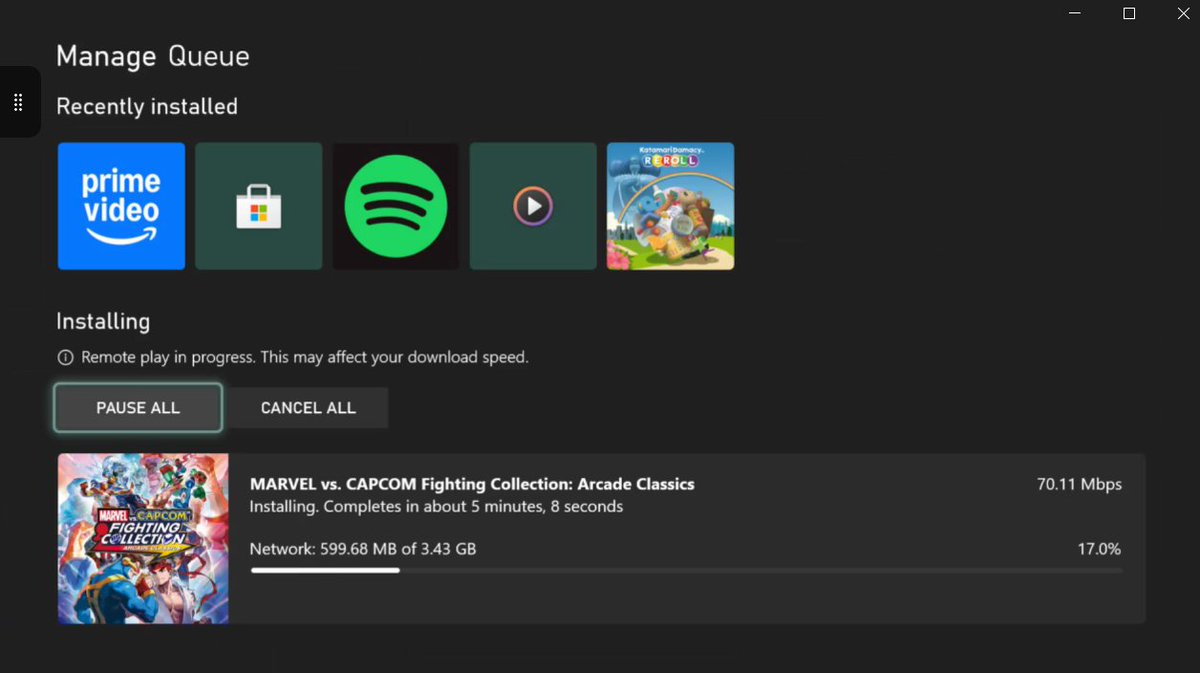1200x673 pixels.
Task: Open the media player tile
Action: point(533,206)
